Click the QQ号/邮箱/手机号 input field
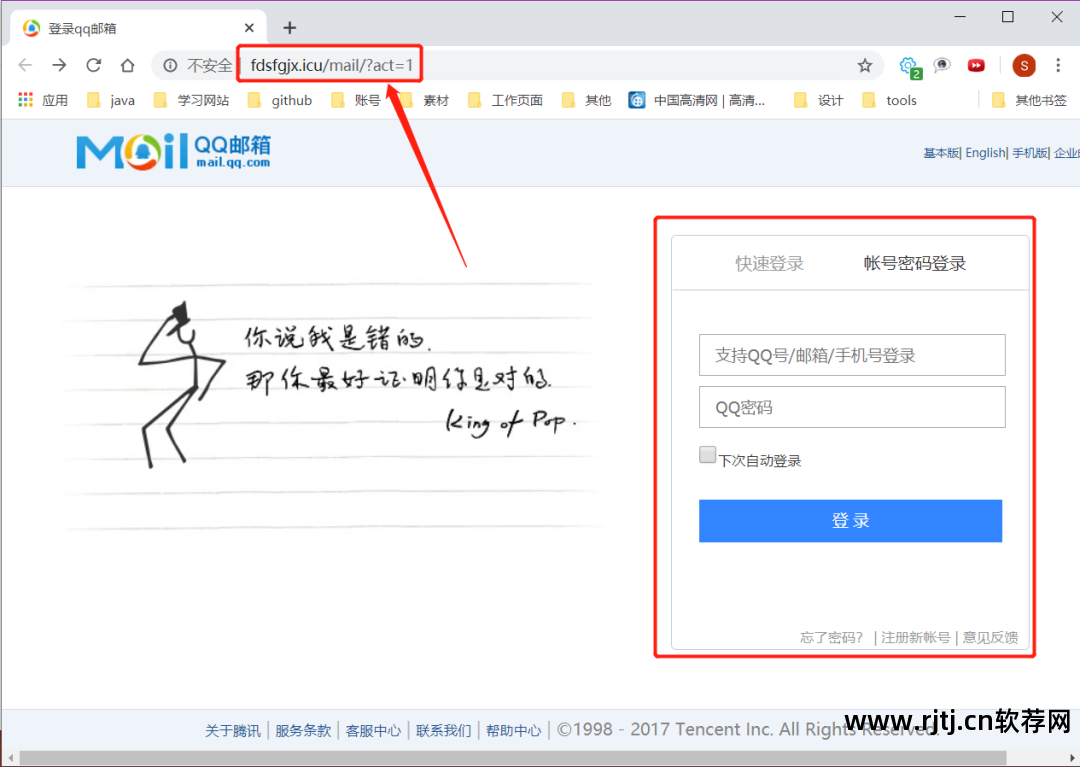 tap(851, 355)
